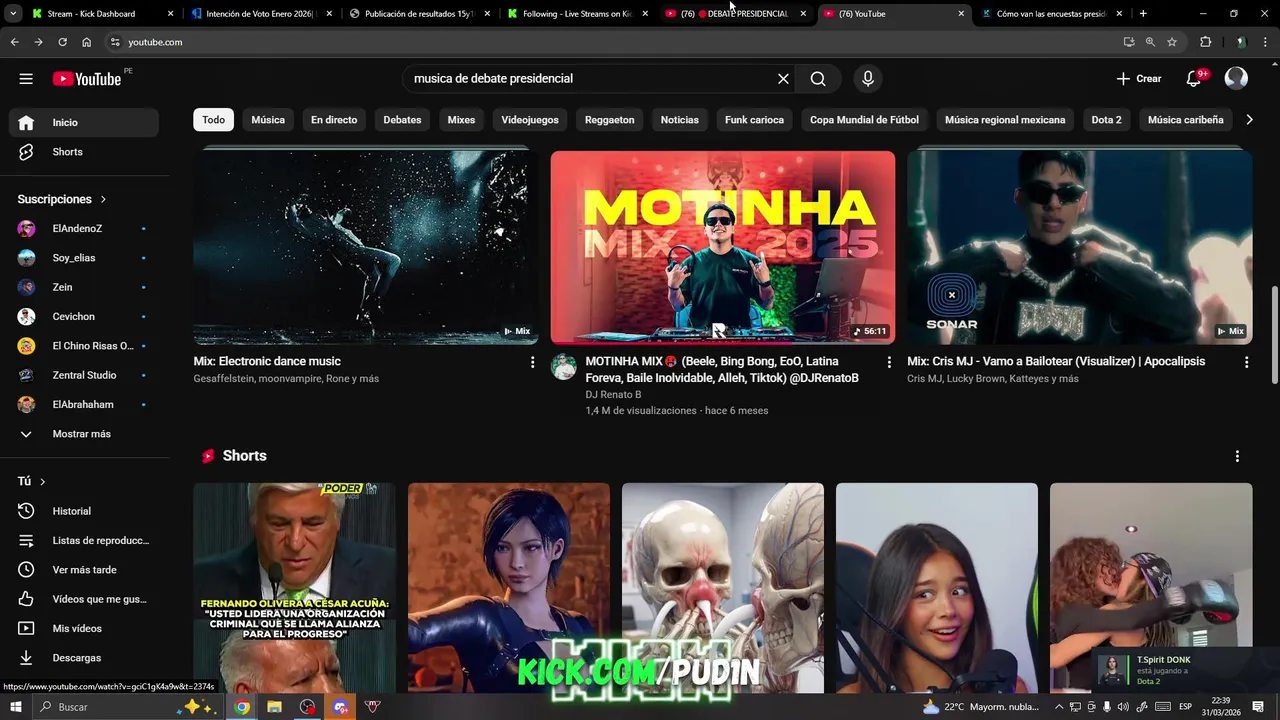Reload the page

(62, 42)
